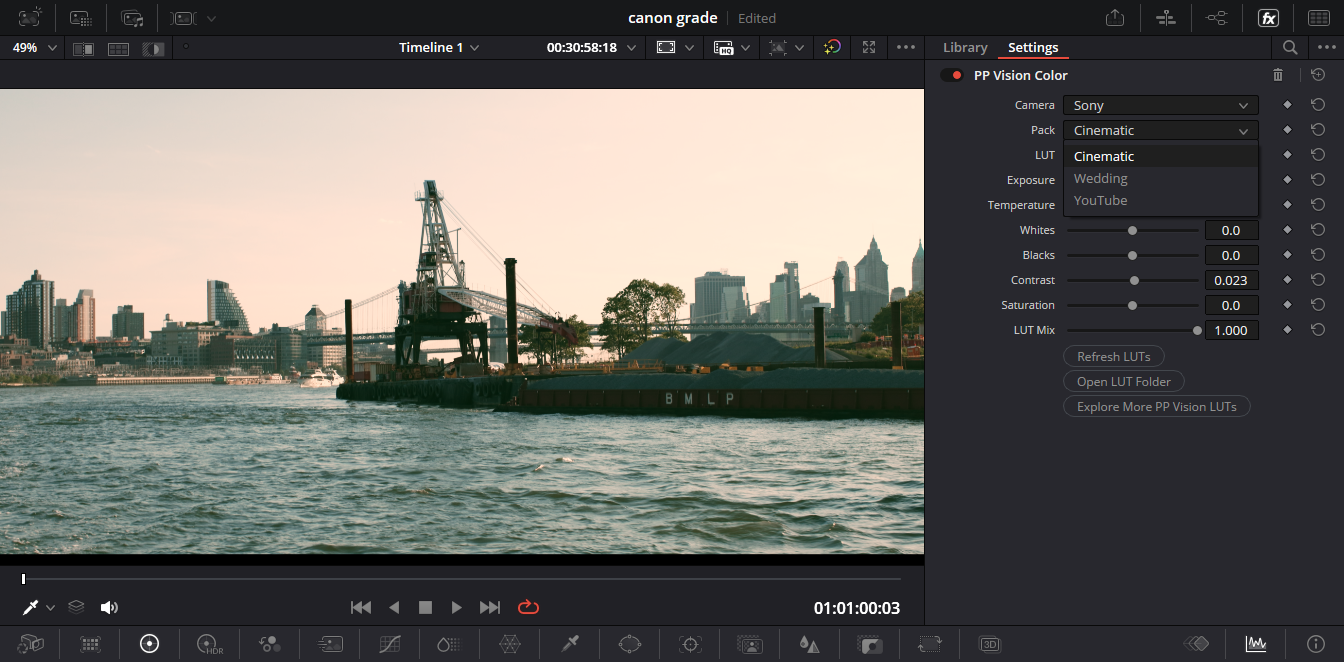Stop playback
Screen dimensions: 1344x662
click(425, 607)
